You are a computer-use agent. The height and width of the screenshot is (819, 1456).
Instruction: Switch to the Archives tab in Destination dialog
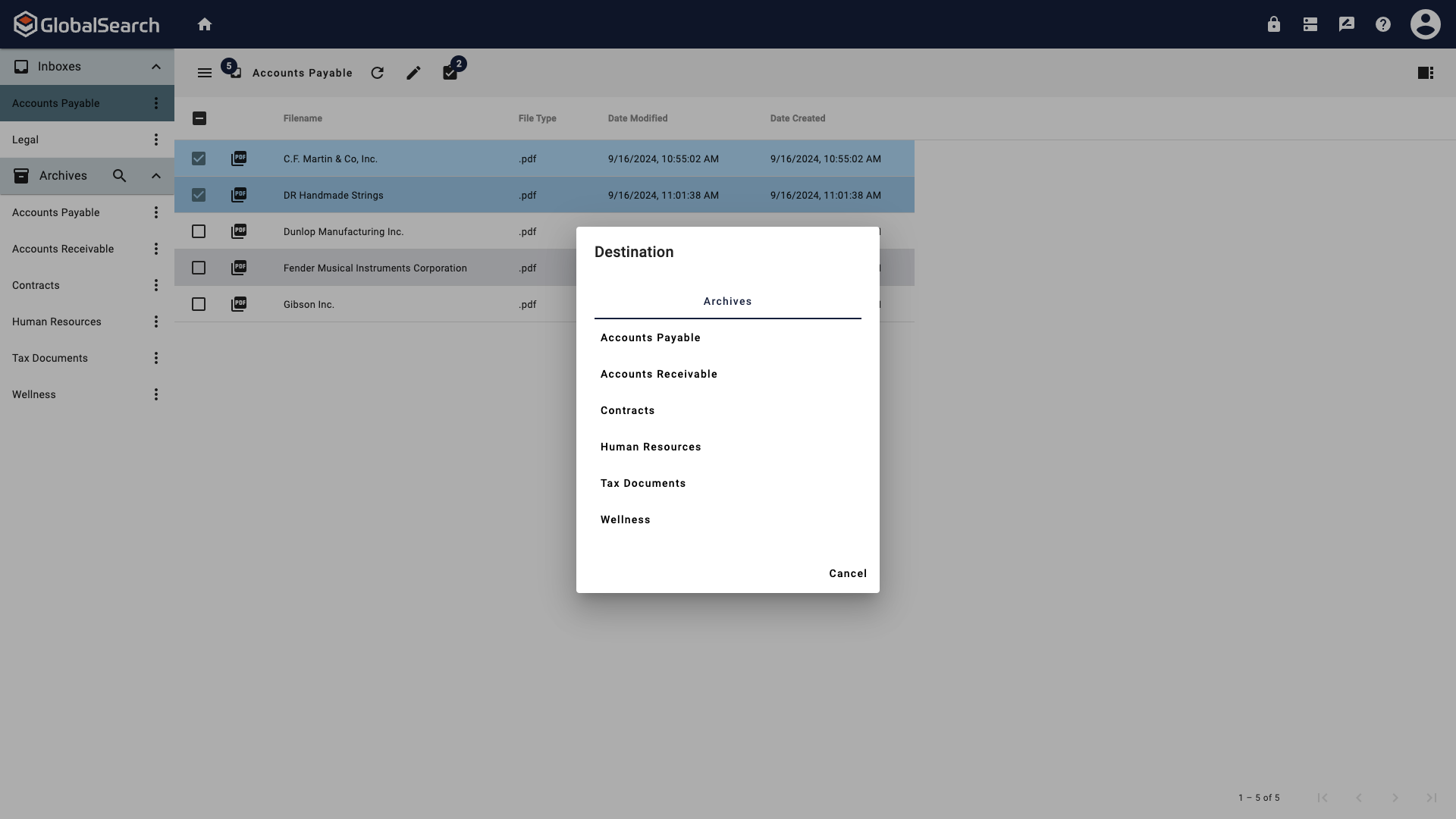727,301
